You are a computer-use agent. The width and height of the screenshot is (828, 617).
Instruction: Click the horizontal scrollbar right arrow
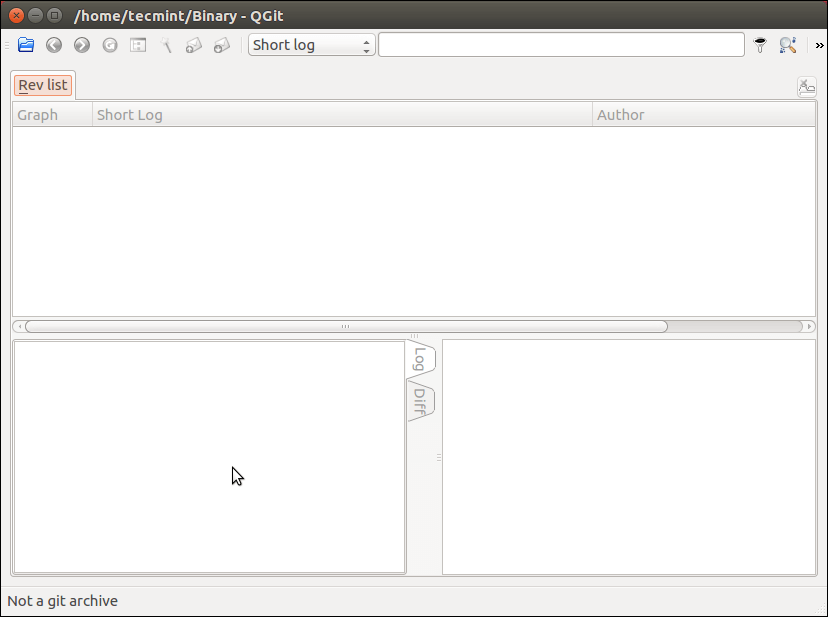[x=810, y=326]
